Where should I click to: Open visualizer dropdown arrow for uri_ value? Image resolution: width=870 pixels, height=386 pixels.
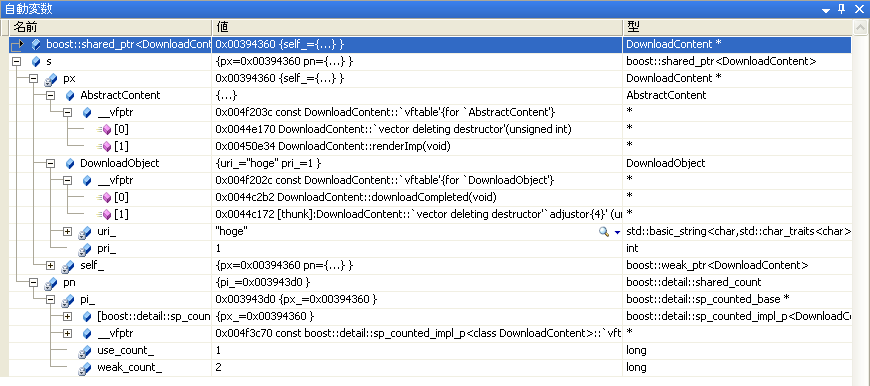pyautogui.click(x=617, y=232)
